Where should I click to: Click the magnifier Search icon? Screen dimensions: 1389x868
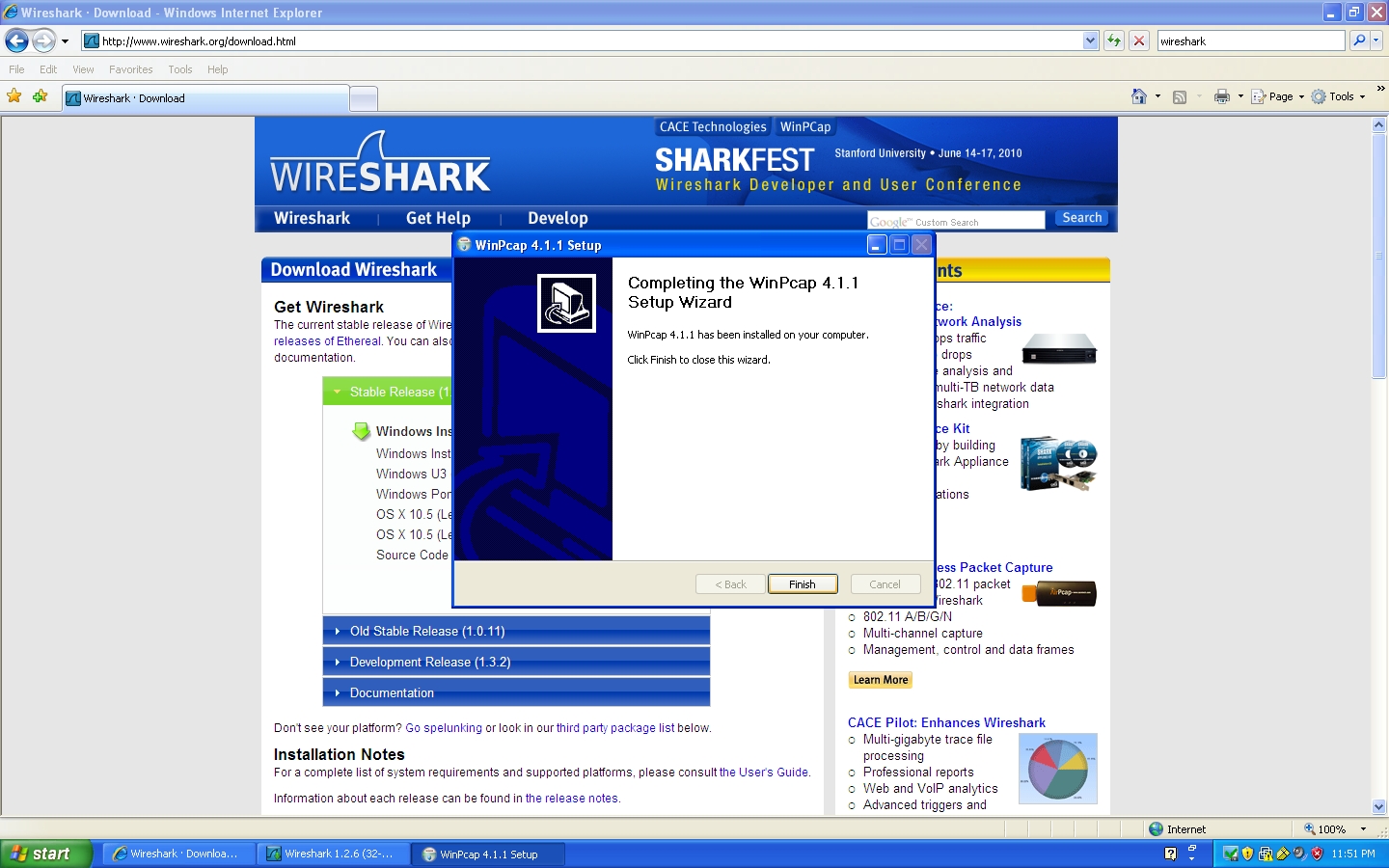point(1359,41)
